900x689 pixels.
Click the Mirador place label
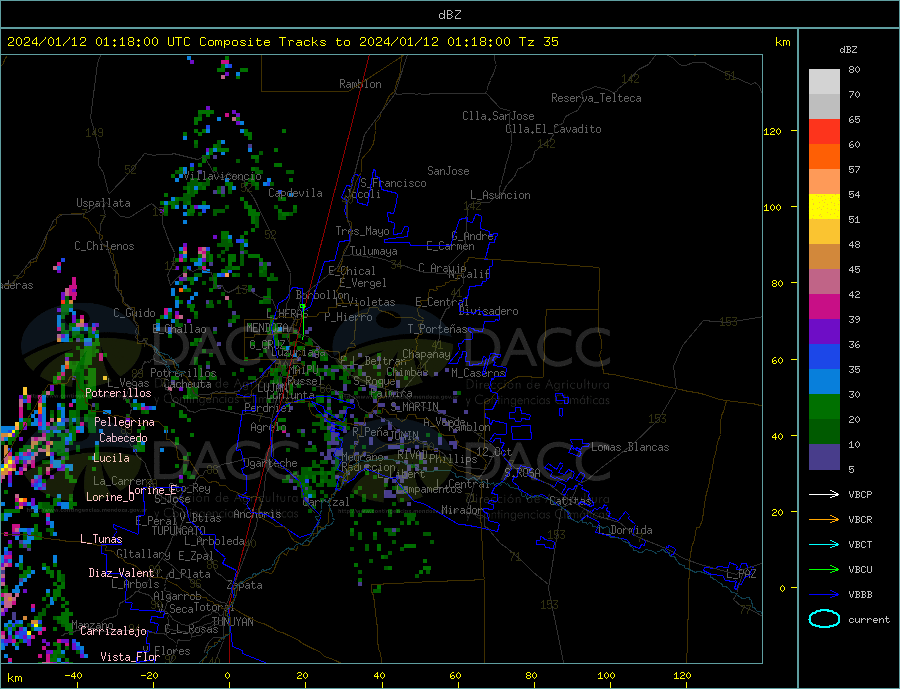[463, 510]
